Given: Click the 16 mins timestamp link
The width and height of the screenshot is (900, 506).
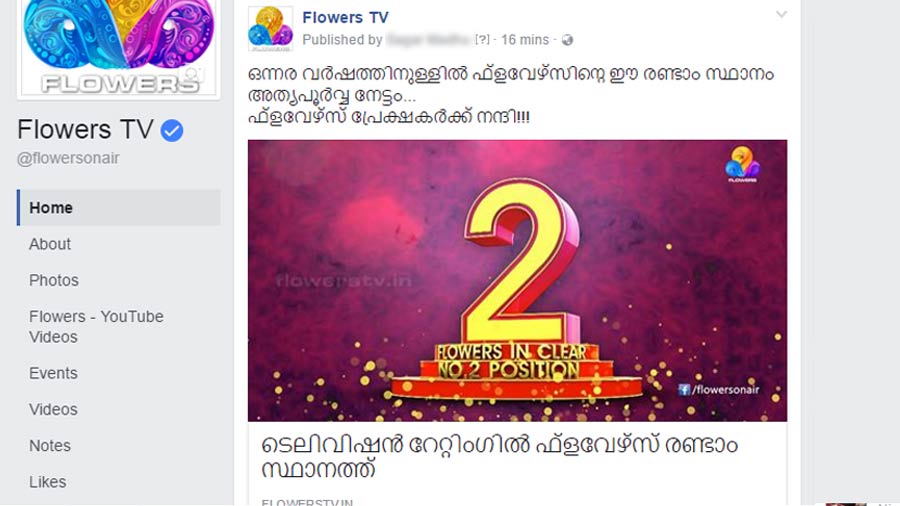Looking at the screenshot, I should (x=525, y=40).
